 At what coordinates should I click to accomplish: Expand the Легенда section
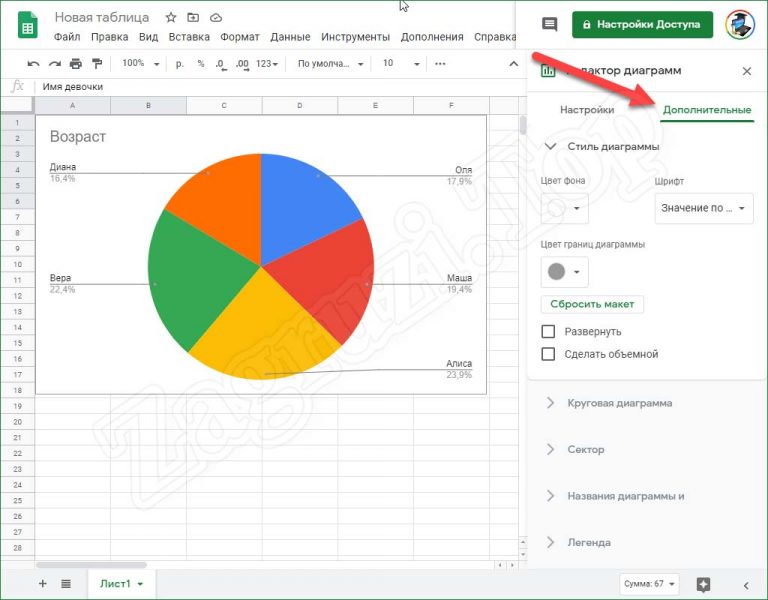(x=578, y=543)
